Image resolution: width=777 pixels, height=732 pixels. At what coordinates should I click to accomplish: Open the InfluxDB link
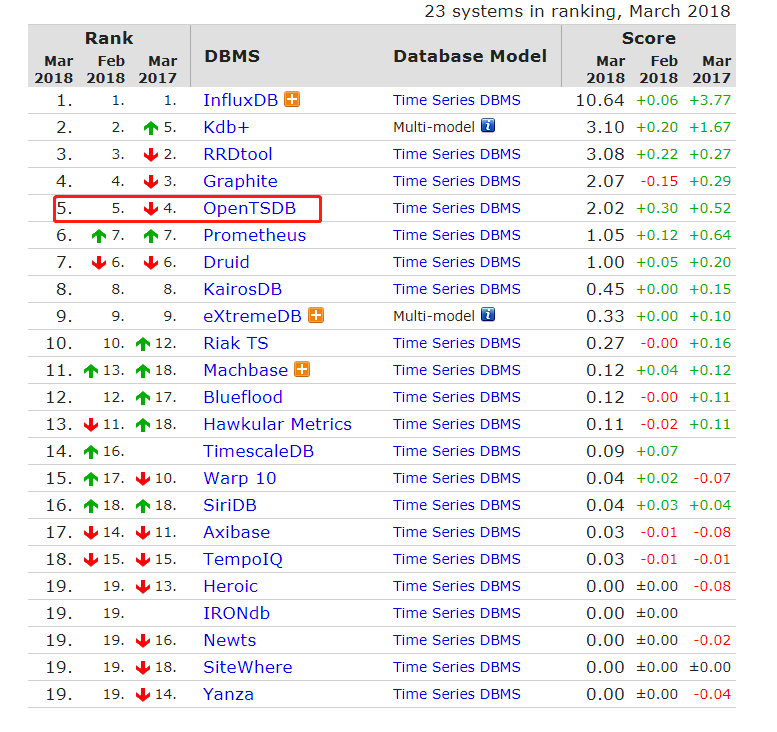coord(241,100)
